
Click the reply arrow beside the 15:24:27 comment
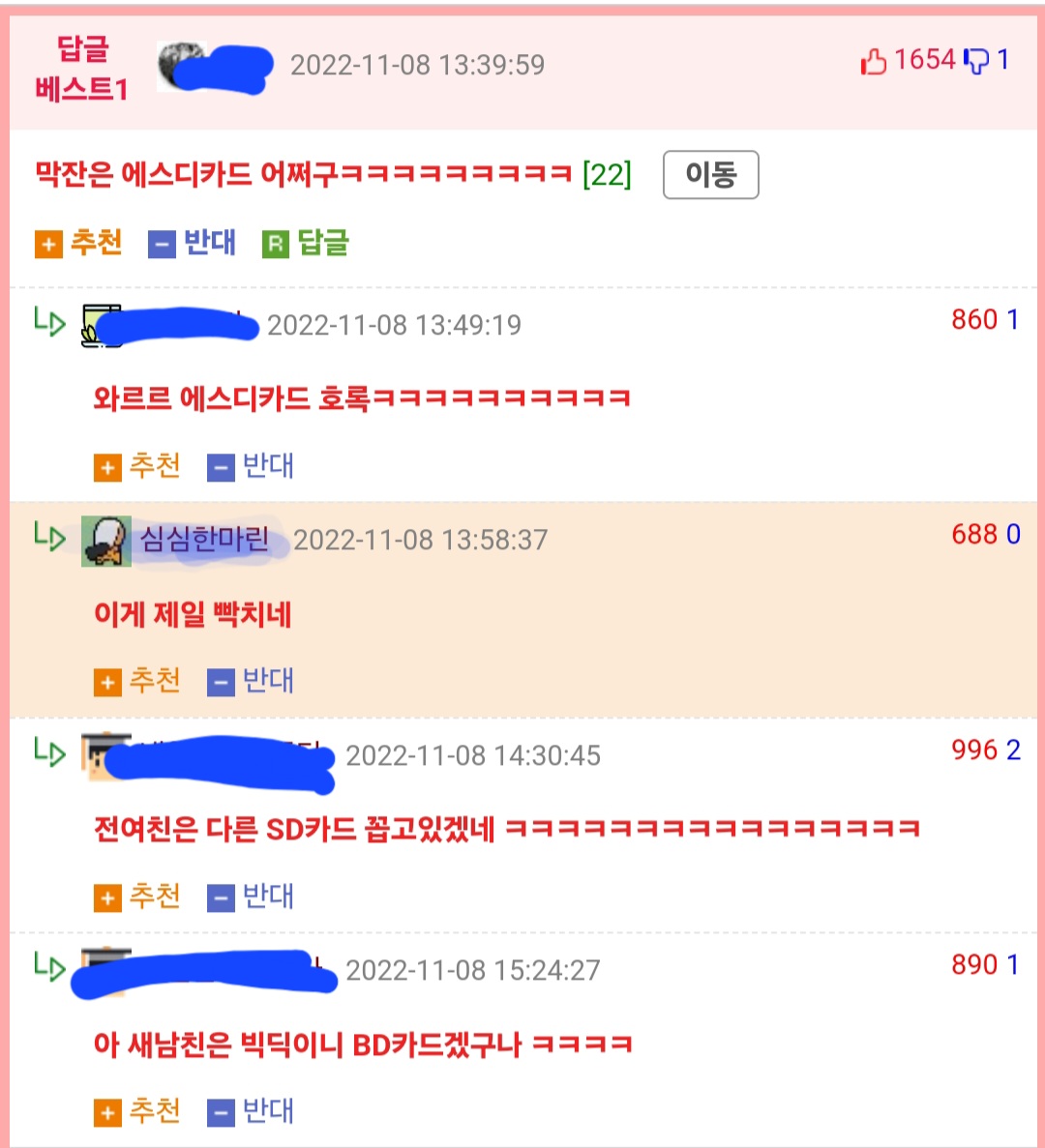[49, 967]
